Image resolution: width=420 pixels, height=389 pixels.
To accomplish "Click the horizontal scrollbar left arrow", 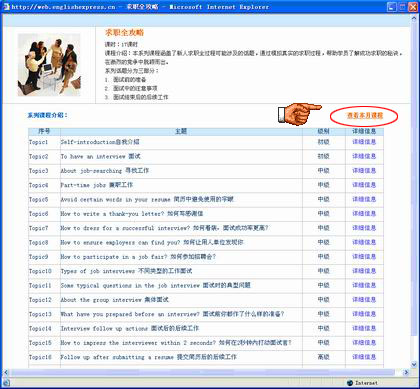I will 6,372.
